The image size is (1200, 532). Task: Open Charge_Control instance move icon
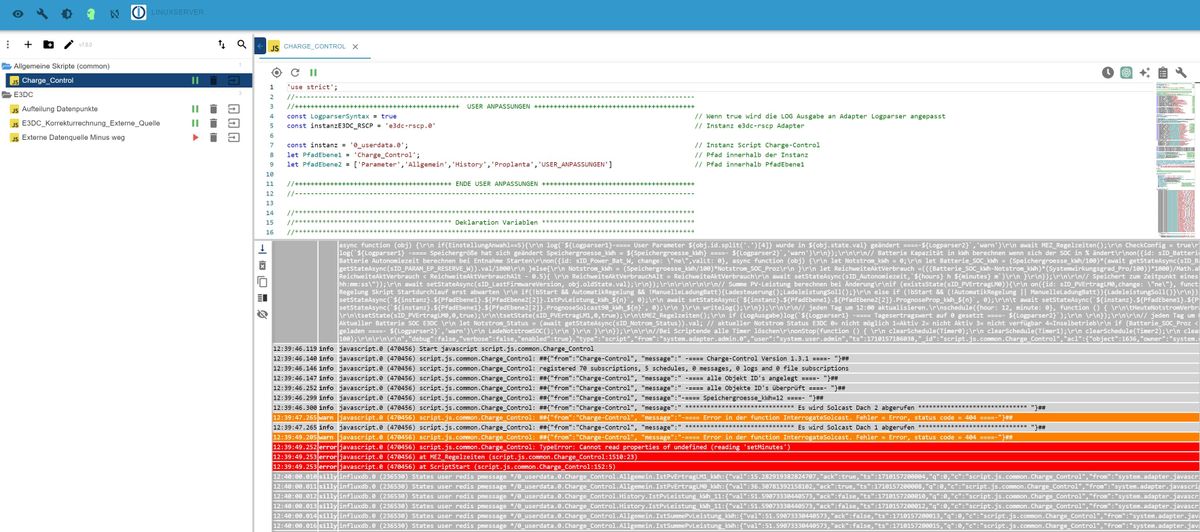234,80
